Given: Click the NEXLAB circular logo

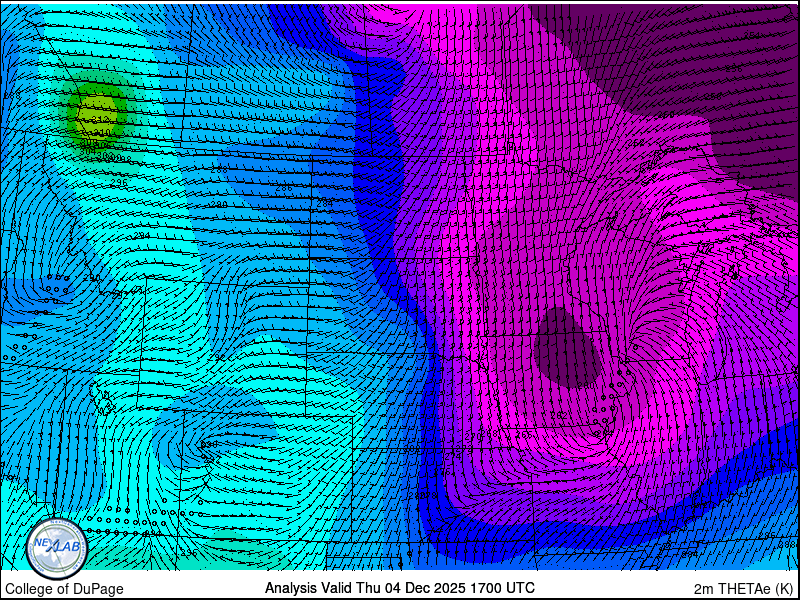Looking at the screenshot, I should (x=57, y=549).
